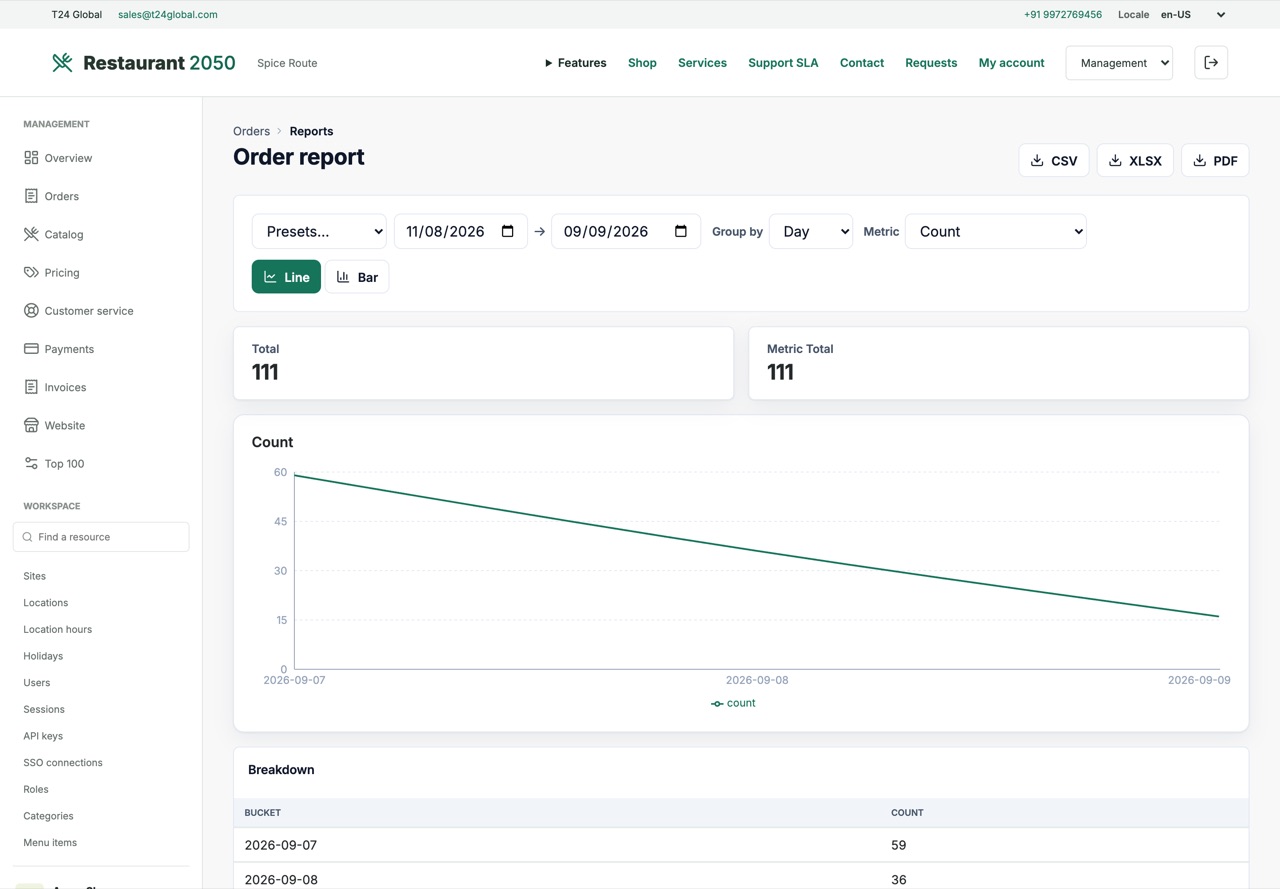Open the Website storefront icon
1280x889 pixels.
(31, 425)
